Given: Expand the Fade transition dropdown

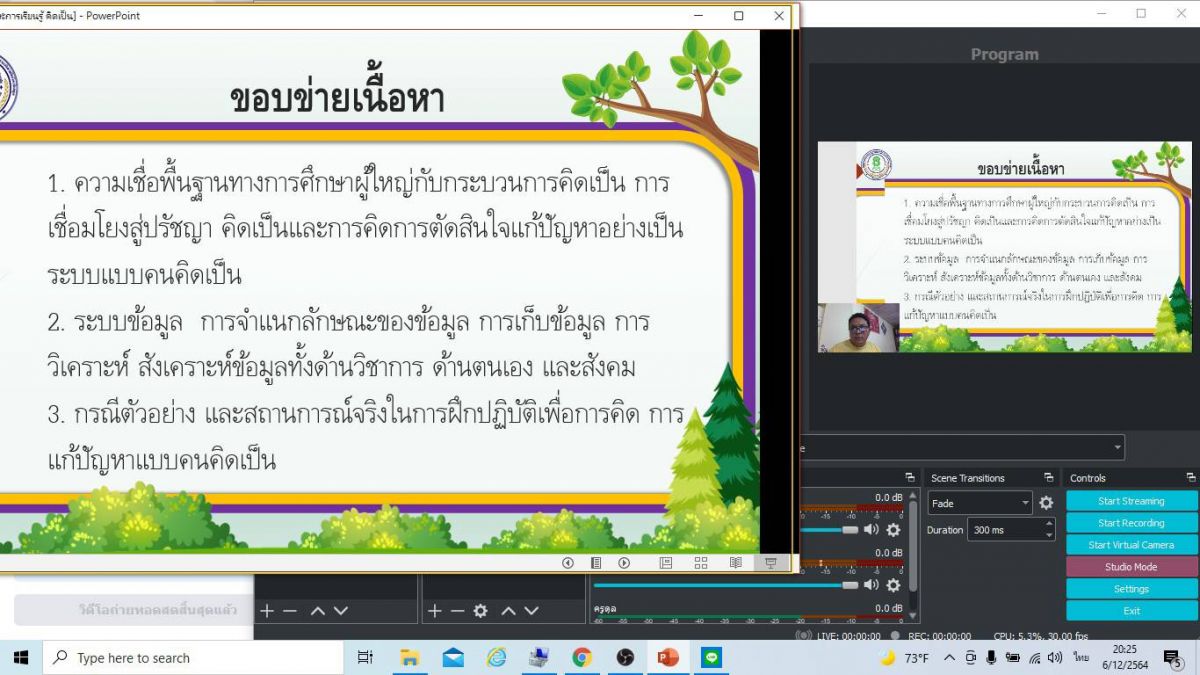Looking at the screenshot, I should click(1025, 504).
